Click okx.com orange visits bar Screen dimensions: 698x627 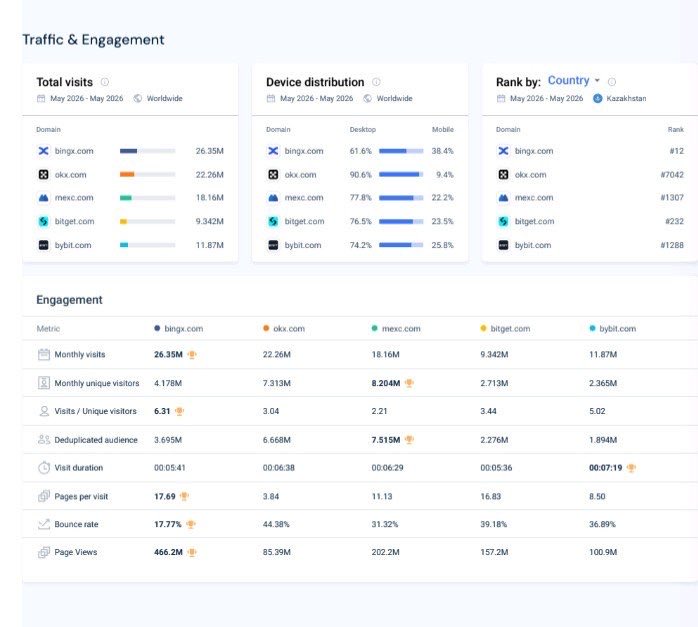tap(127, 174)
